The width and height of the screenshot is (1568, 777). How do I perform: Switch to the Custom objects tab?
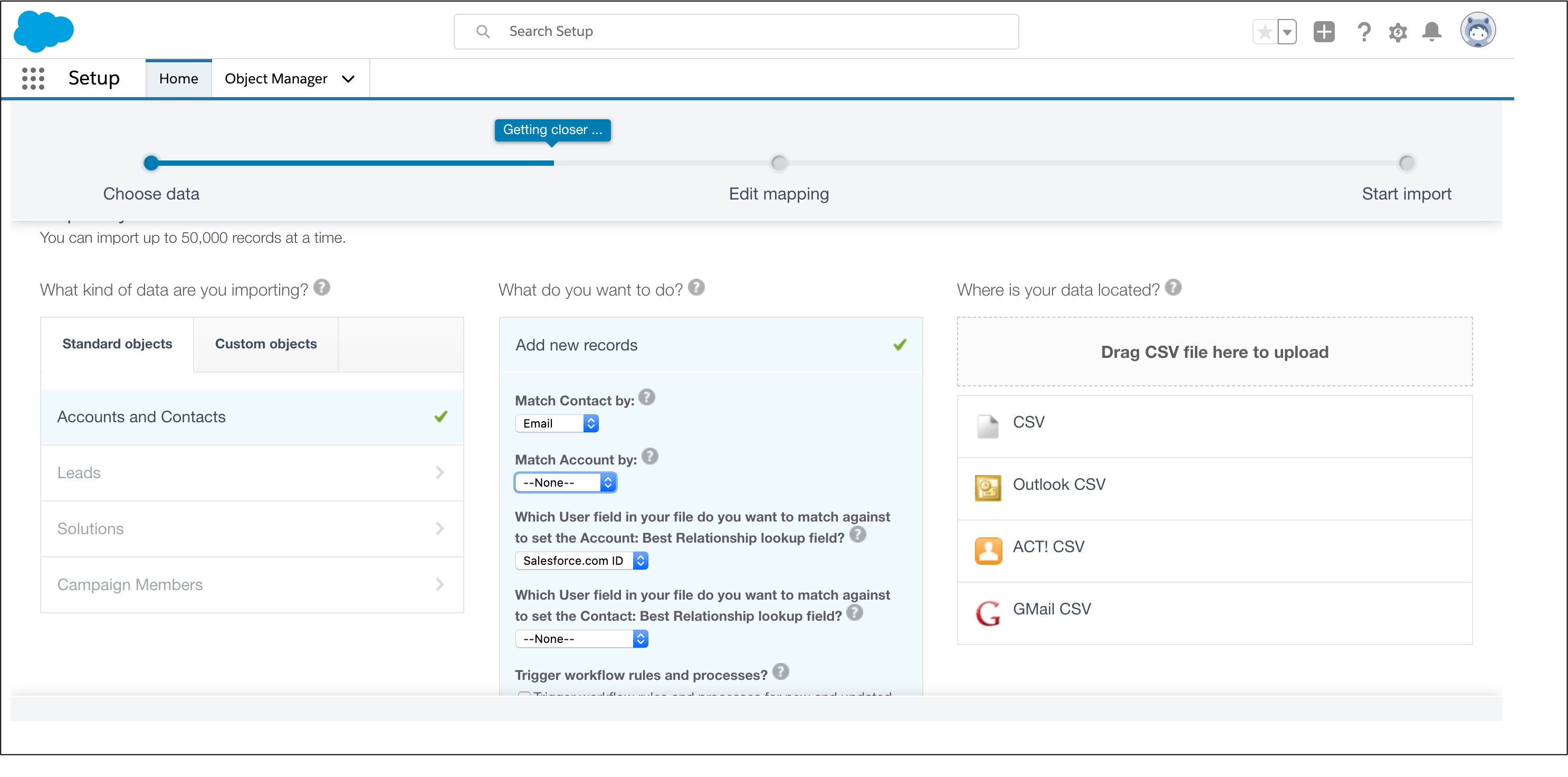(265, 344)
